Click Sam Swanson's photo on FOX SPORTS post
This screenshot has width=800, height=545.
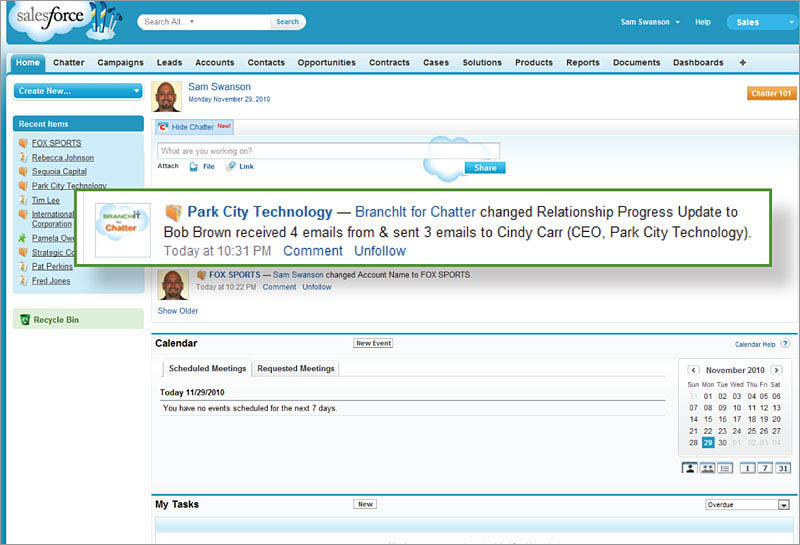pos(173,285)
